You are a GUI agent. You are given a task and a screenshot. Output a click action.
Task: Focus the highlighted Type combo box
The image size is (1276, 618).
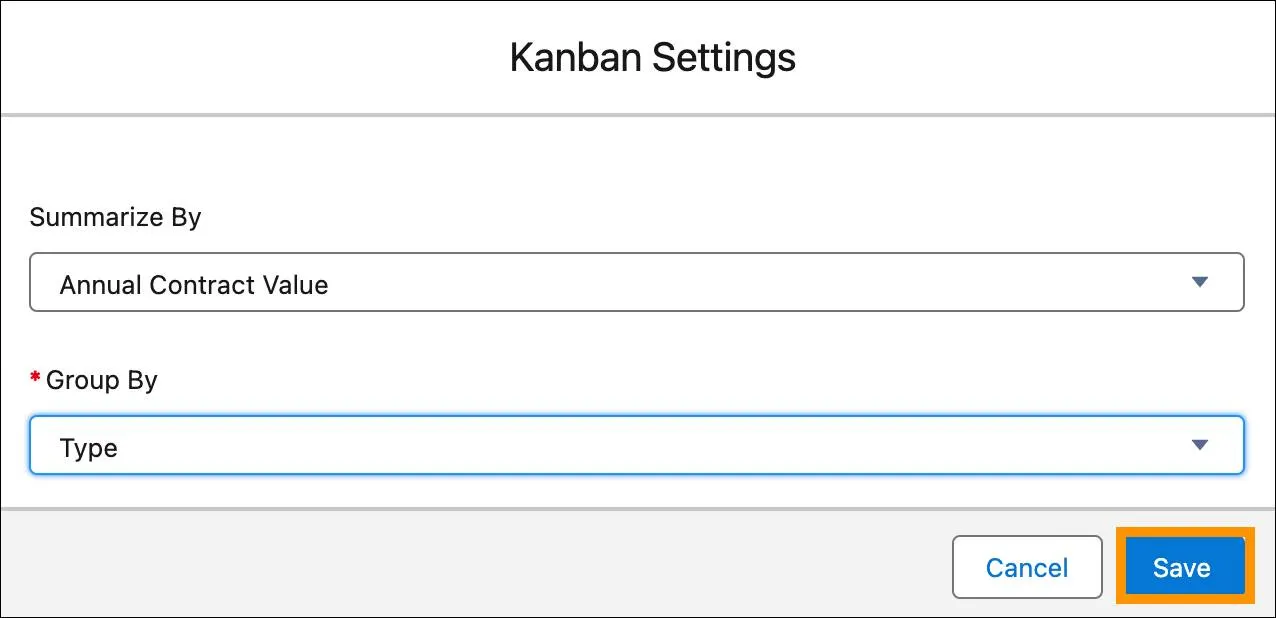(637, 445)
